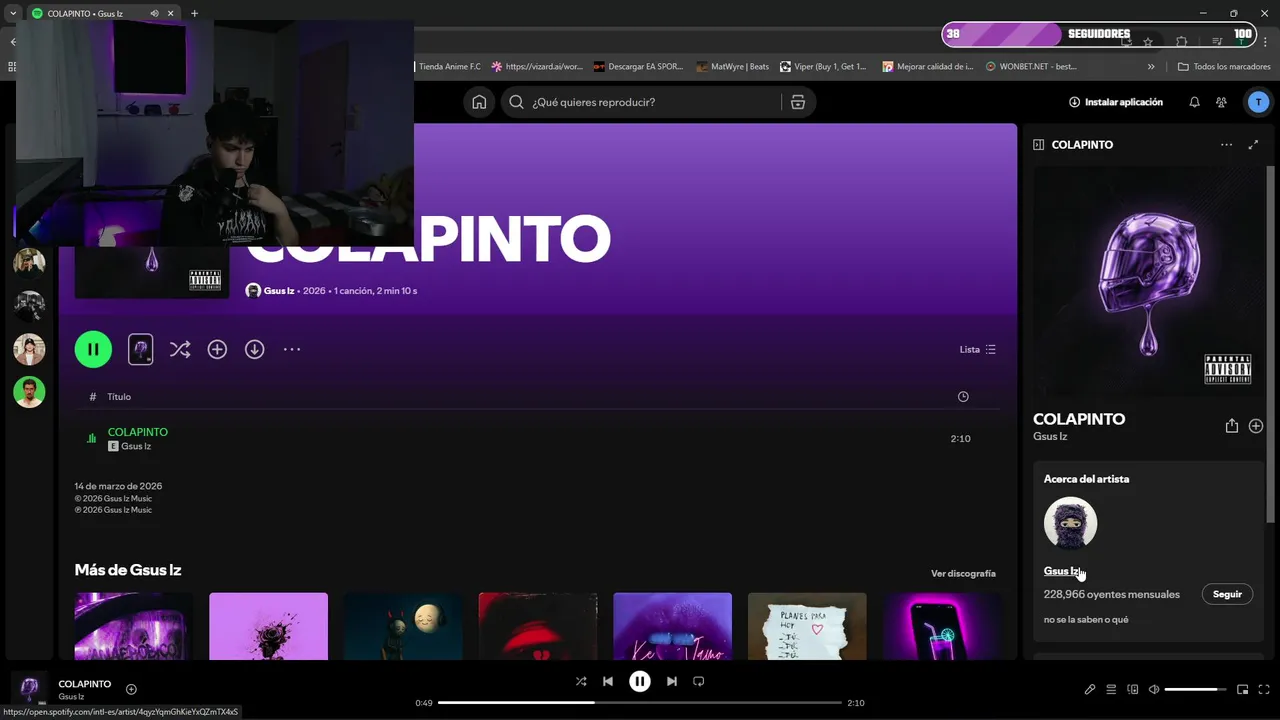
Task: Go to Spotify Home via house icon
Action: pyautogui.click(x=479, y=102)
